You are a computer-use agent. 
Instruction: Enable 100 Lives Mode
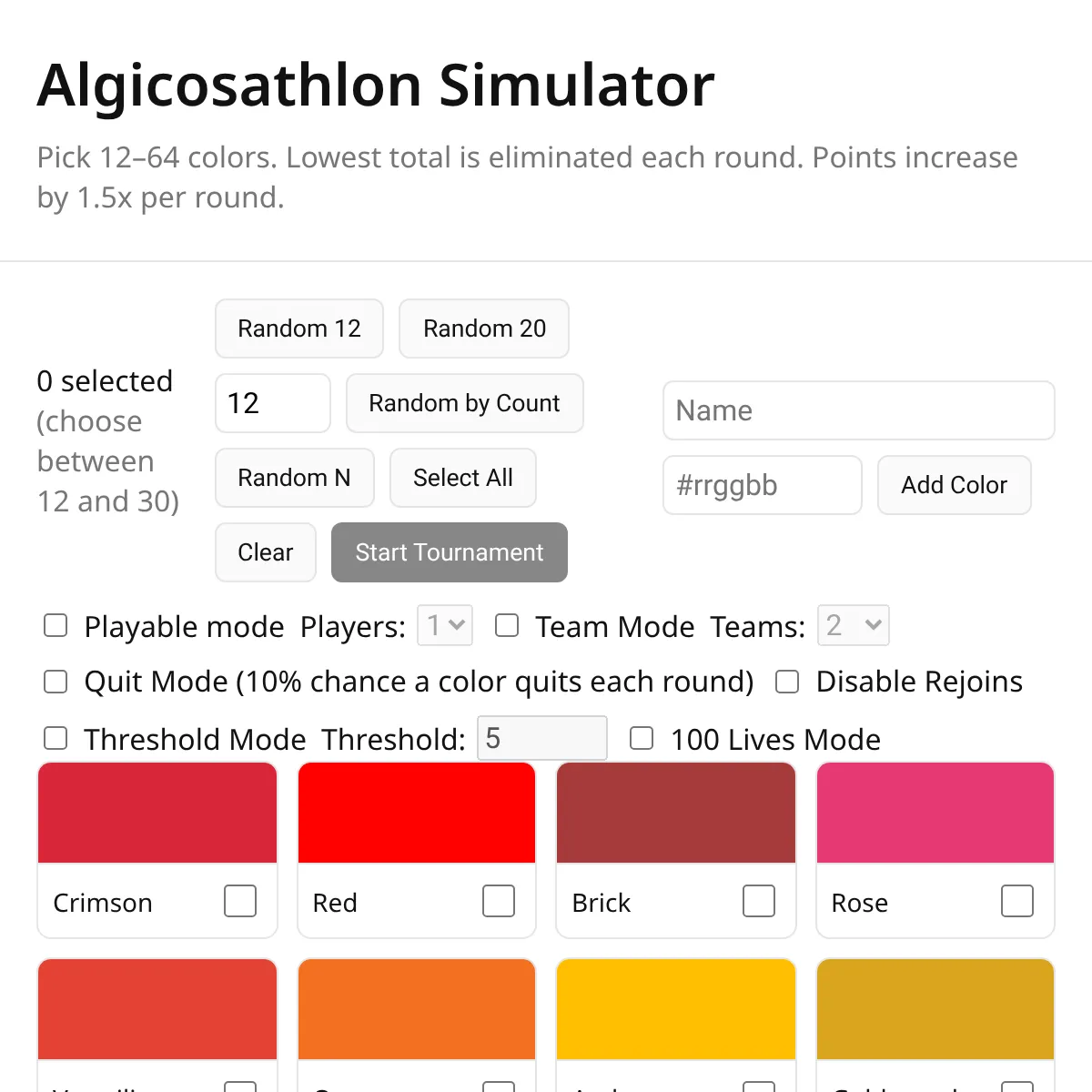pyautogui.click(x=642, y=738)
